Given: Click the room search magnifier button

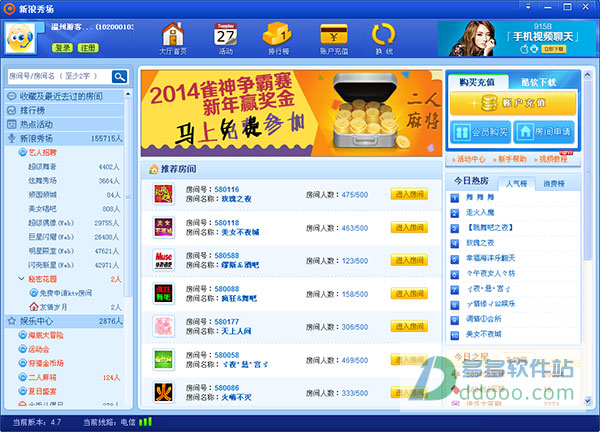Looking at the screenshot, I should click(x=120, y=77).
